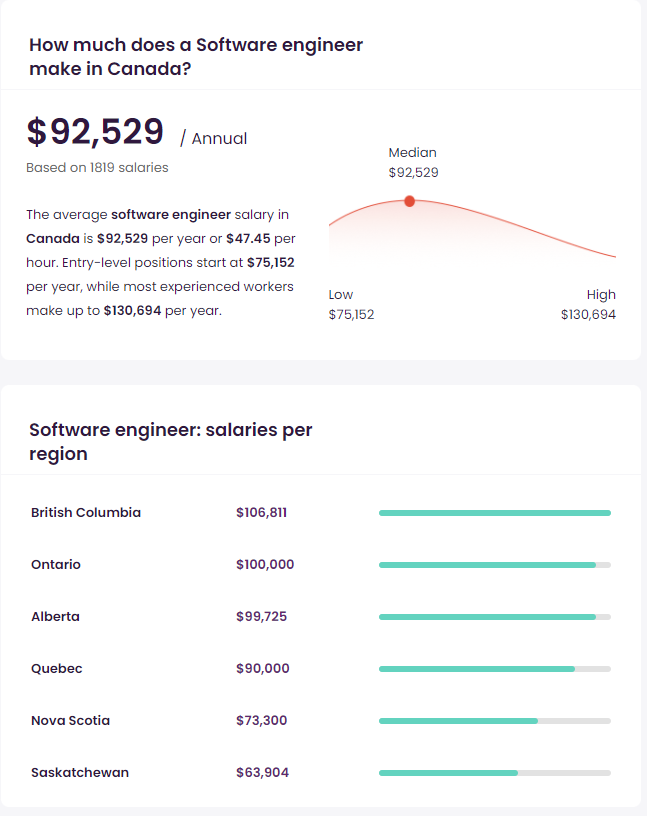Click the Quebec region name
This screenshot has height=816, width=647.
57,669
